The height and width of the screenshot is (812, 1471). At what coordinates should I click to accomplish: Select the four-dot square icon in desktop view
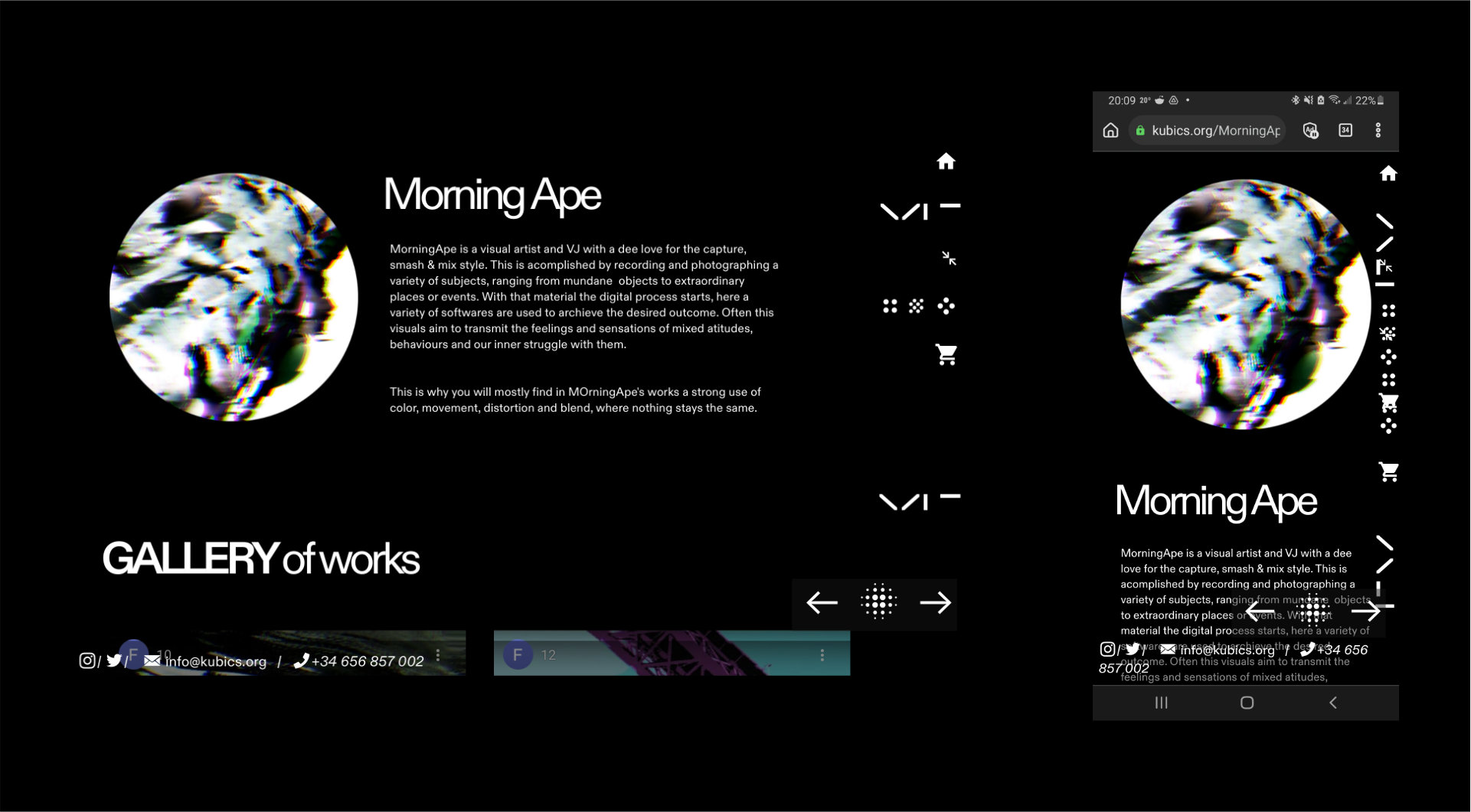(890, 306)
